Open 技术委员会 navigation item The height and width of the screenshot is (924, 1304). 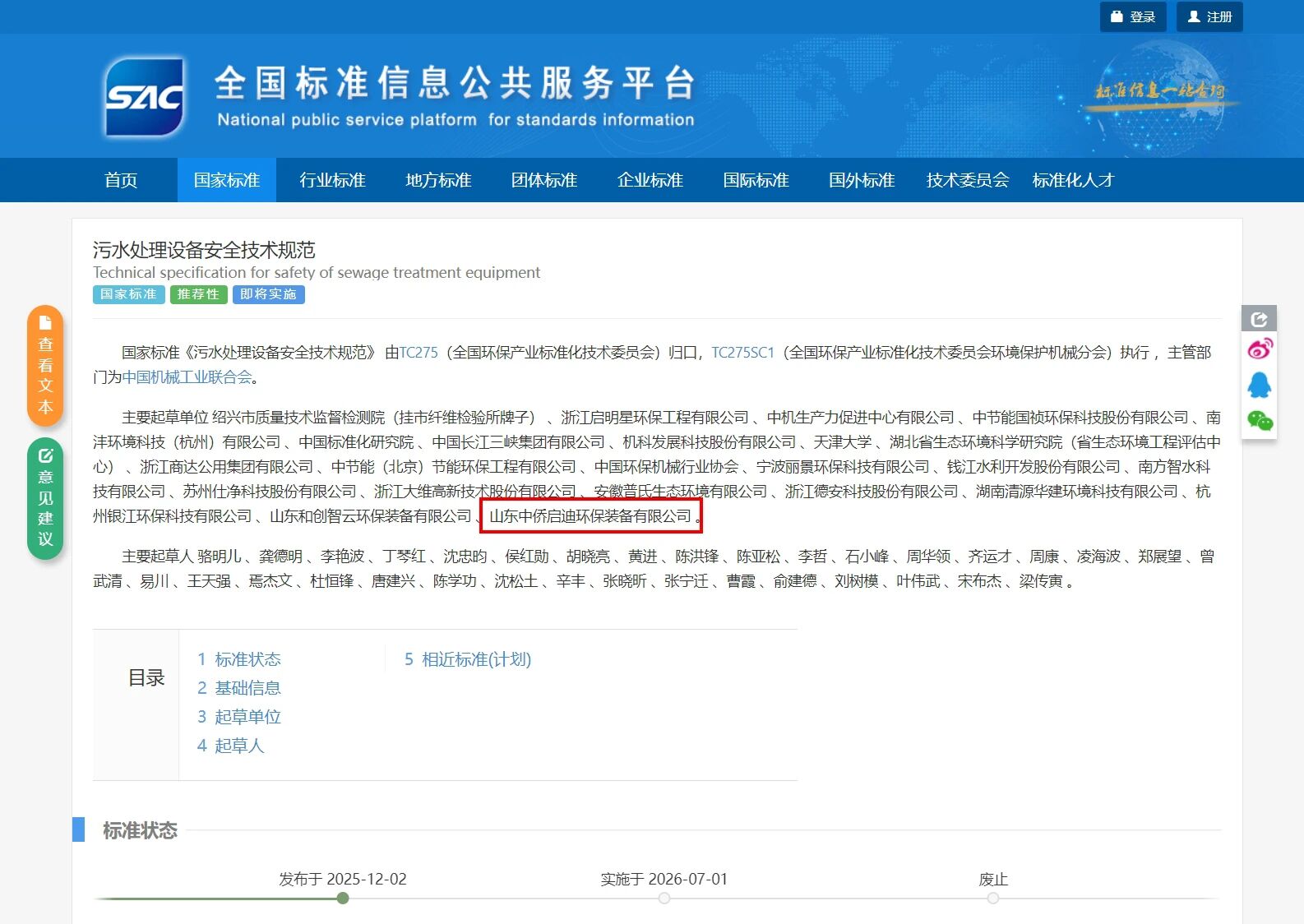click(967, 180)
